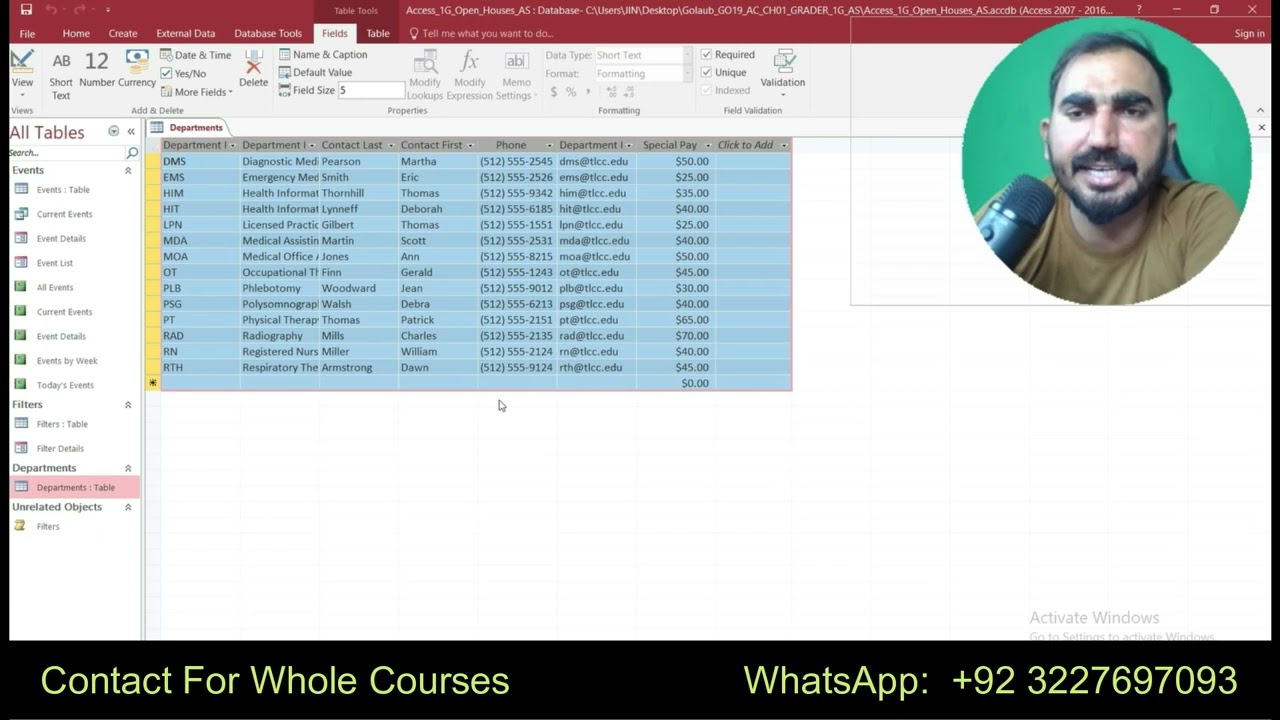This screenshot has width=1280, height=720.
Task: Switch to the Database Tools tab
Action: [268, 33]
